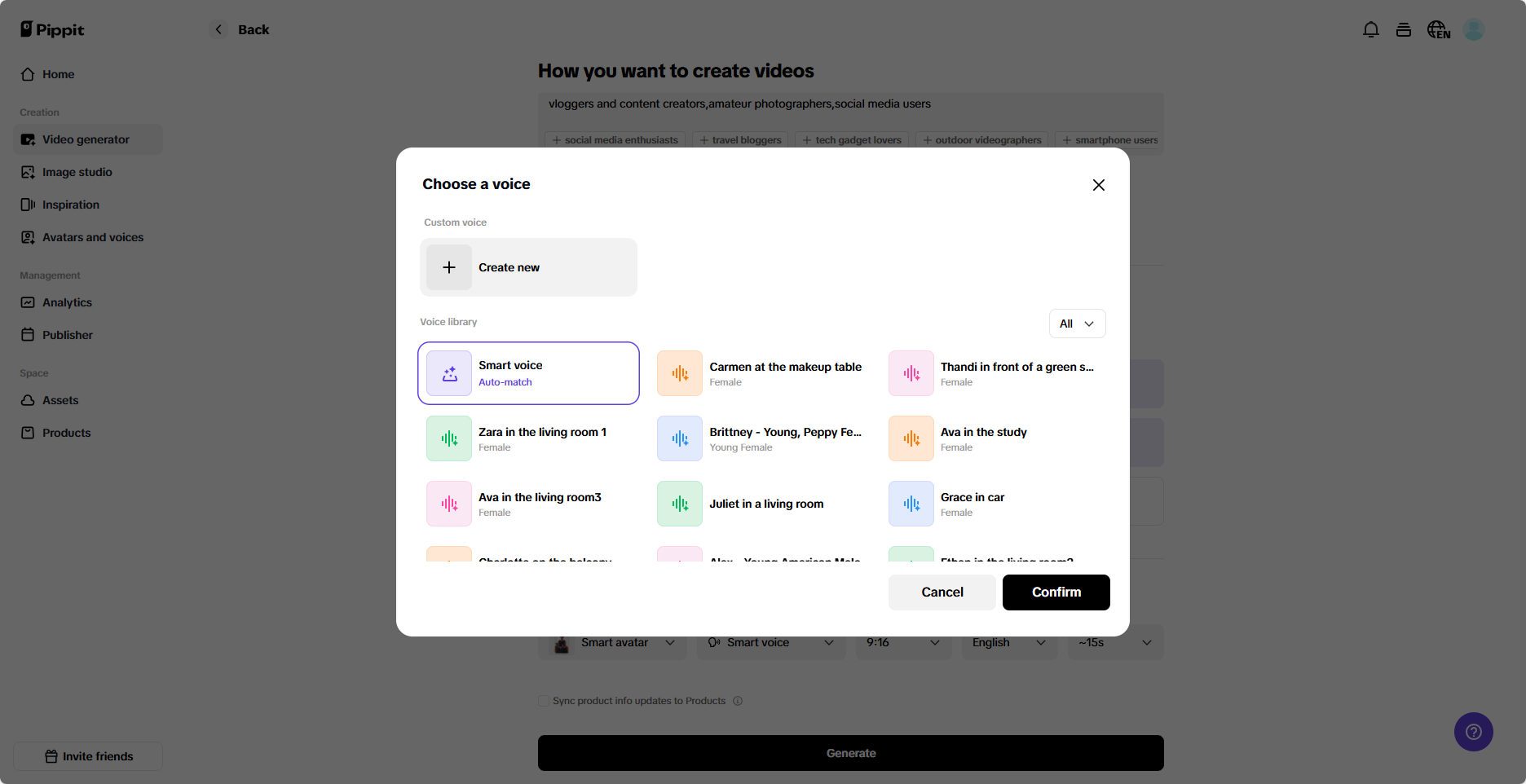Confirm the chosen voice
Viewport: 1526px width, 784px height.
[1056, 592]
